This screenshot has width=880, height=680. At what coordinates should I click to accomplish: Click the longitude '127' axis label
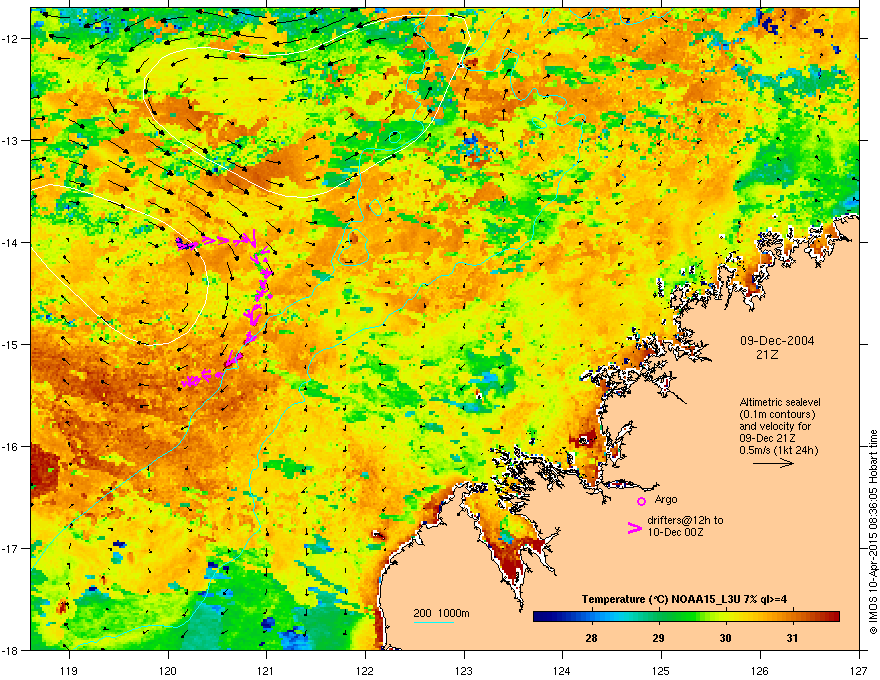click(859, 670)
